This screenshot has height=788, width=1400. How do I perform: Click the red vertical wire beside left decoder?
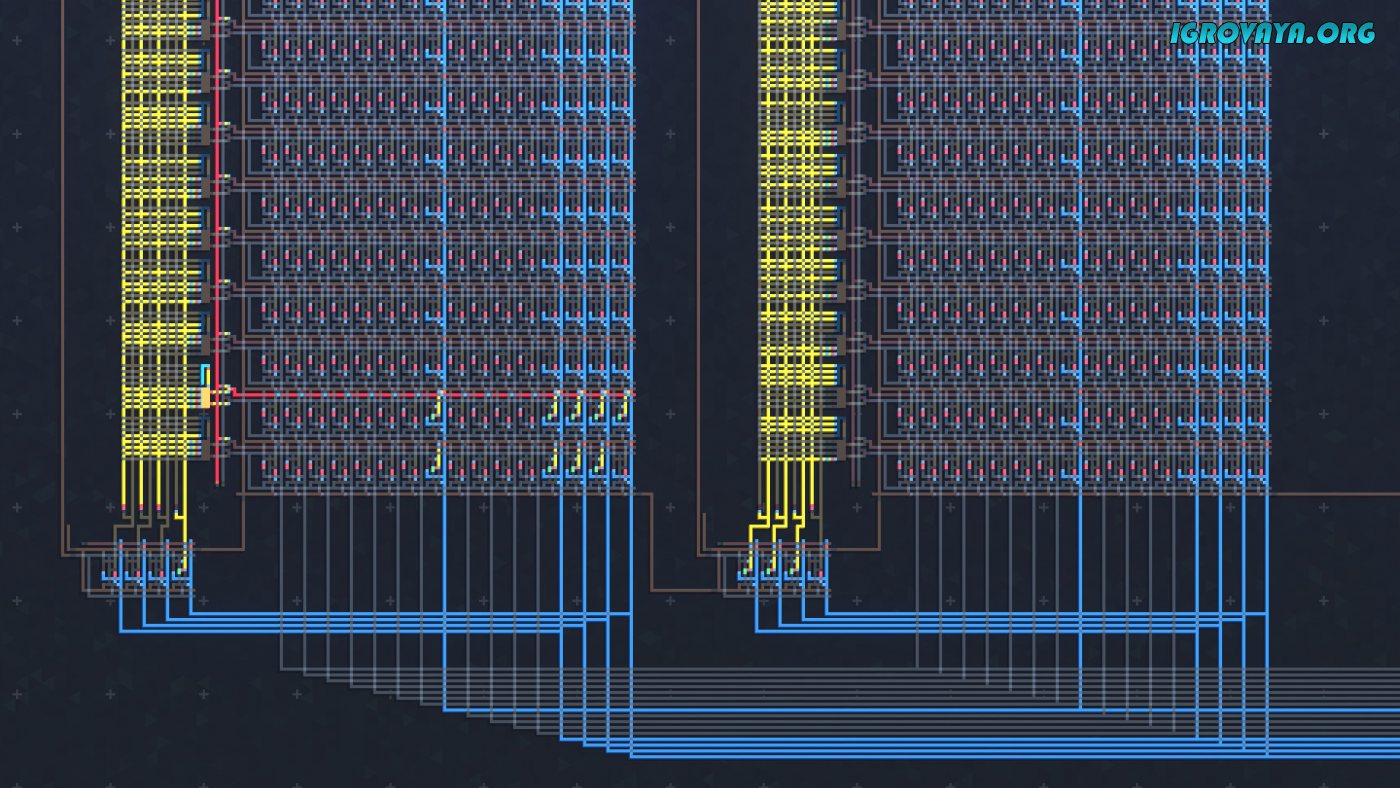(217, 250)
